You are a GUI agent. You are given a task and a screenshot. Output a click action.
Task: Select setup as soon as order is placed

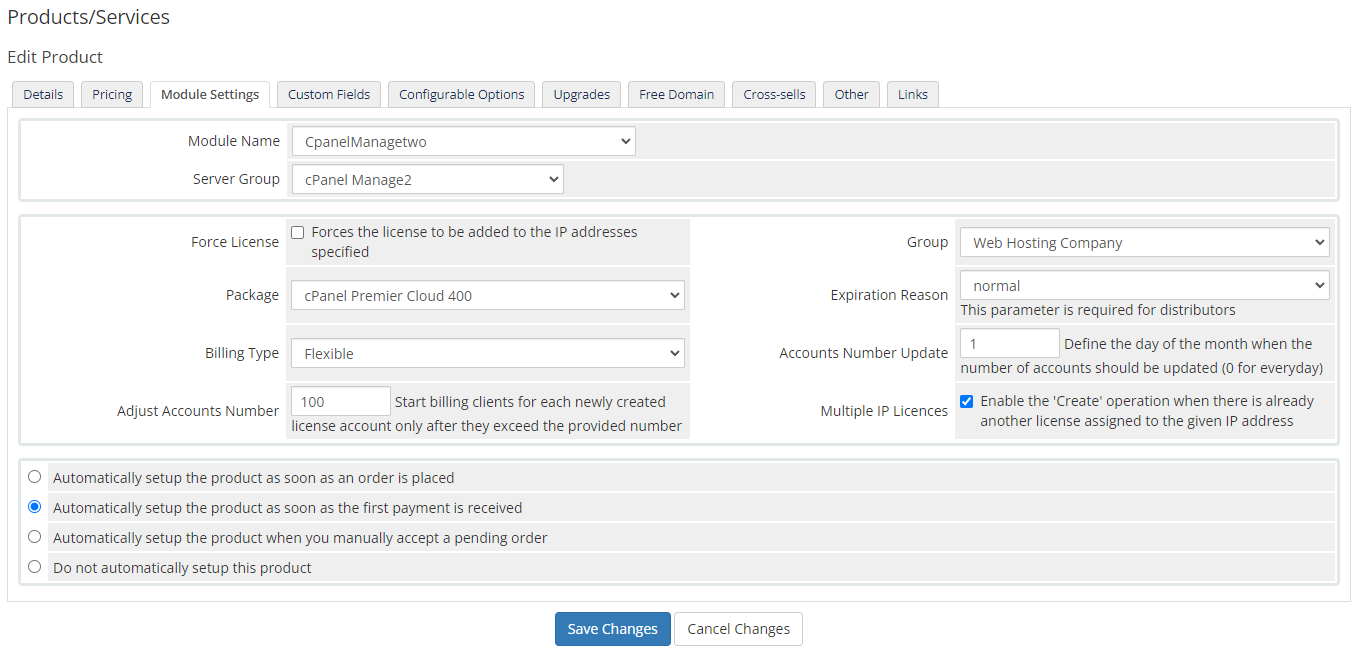[x=35, y=477]
